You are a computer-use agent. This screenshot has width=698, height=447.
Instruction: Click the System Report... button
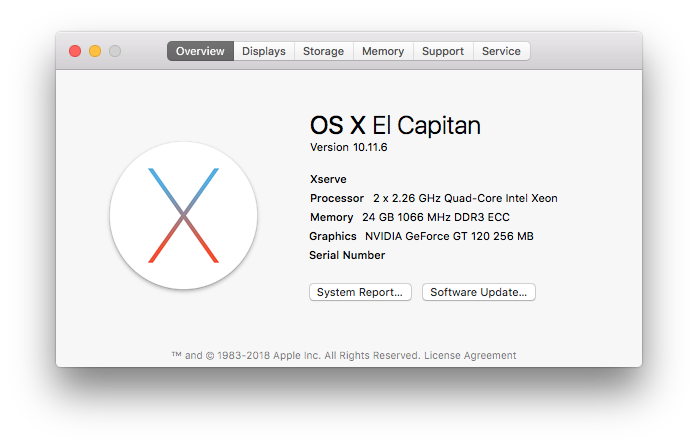[x=360, y=292]
